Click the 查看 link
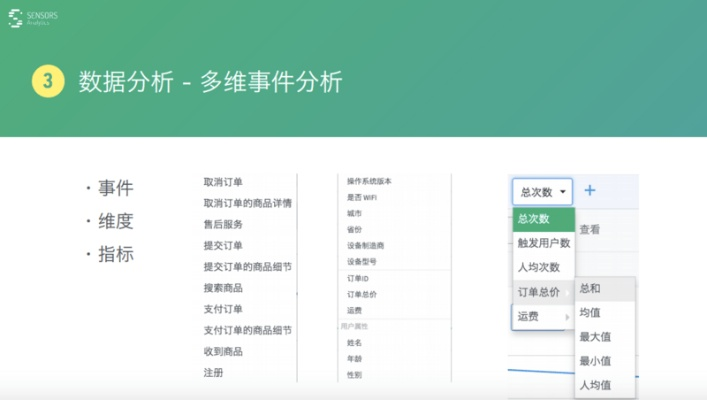The image size is (707, 400). [x=590, y=229]
